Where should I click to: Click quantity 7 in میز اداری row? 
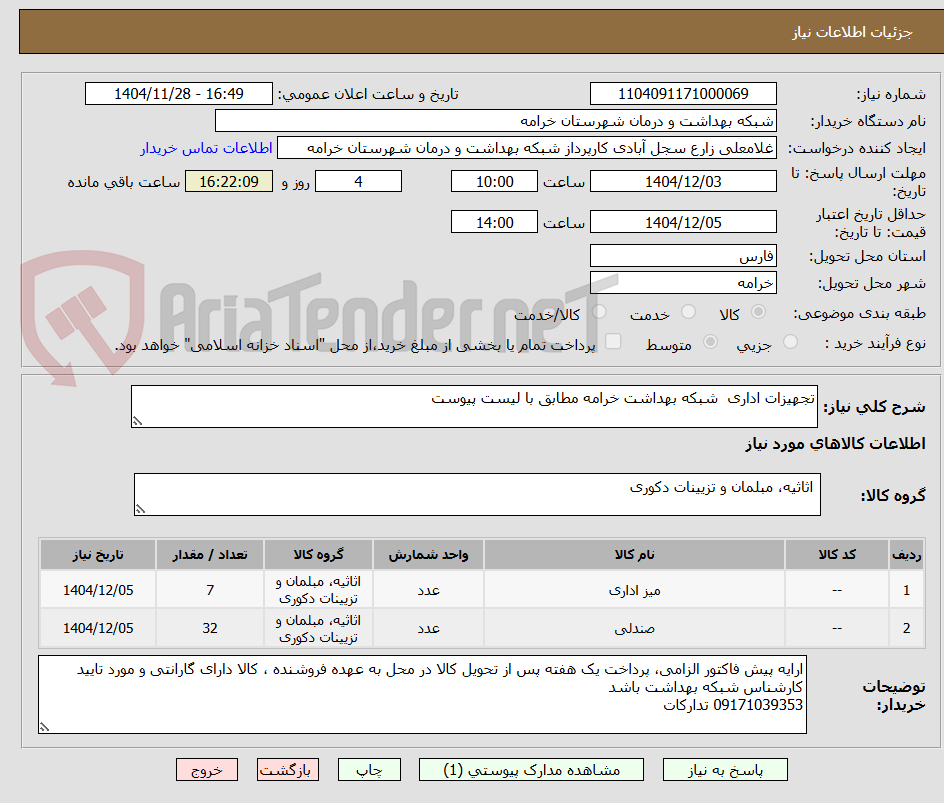tap(210, 590)
